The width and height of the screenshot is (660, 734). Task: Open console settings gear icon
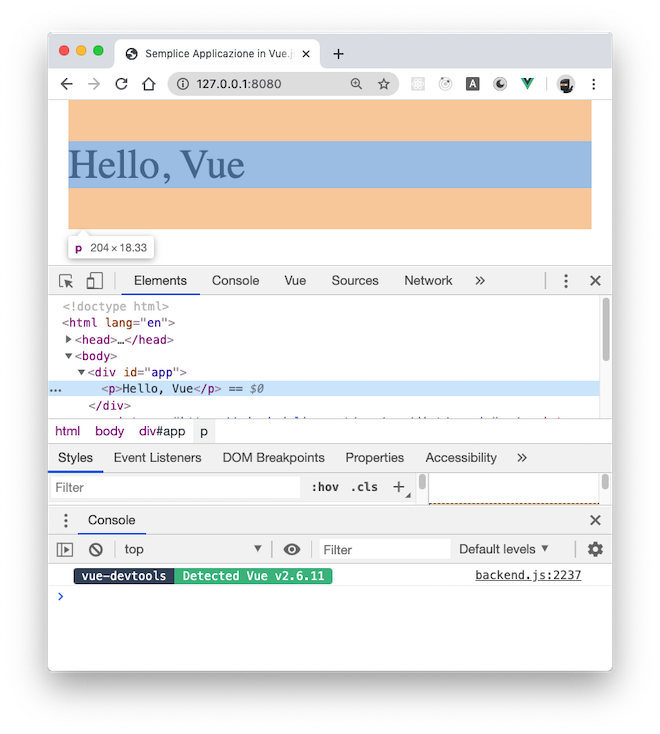point(595,549)
